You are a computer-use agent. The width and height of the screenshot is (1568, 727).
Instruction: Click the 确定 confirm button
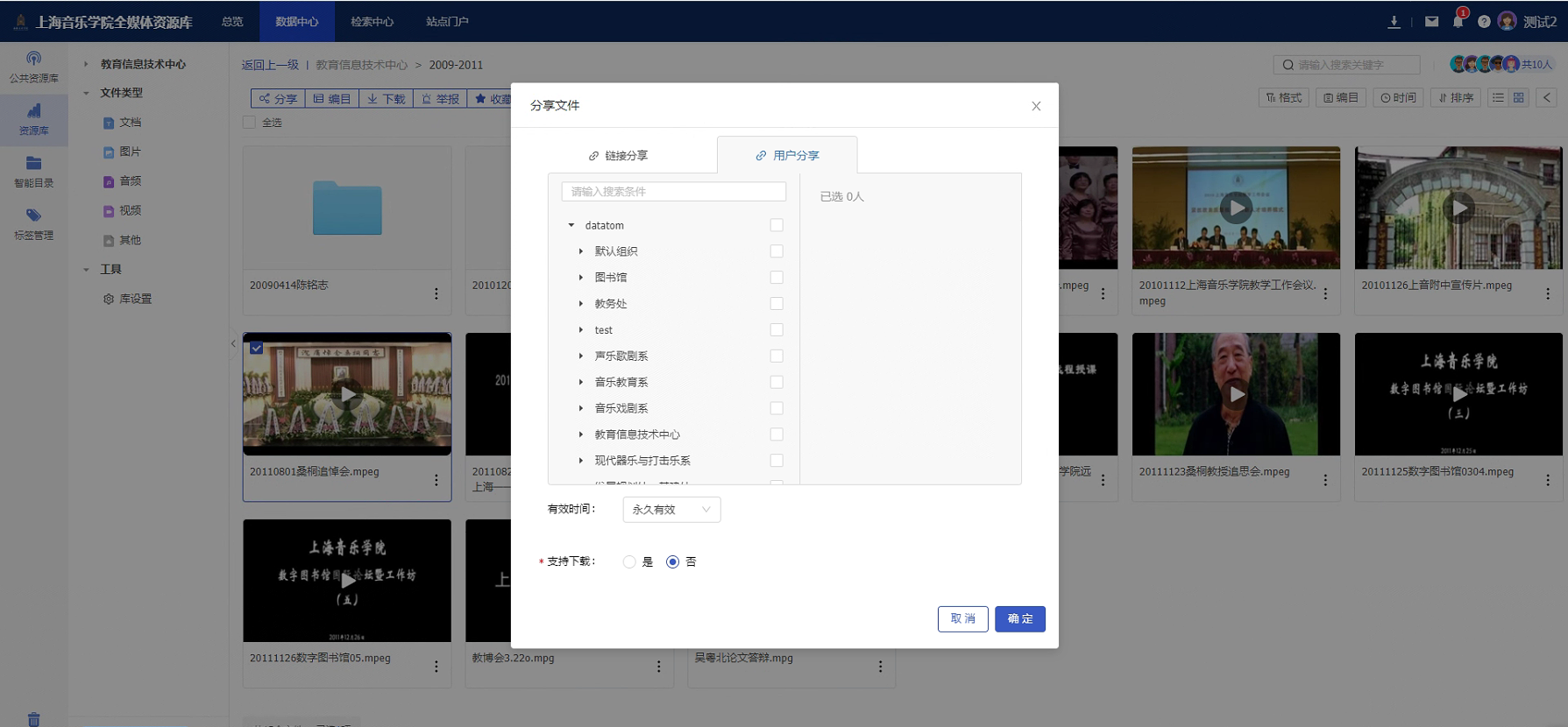[1019, 619]
